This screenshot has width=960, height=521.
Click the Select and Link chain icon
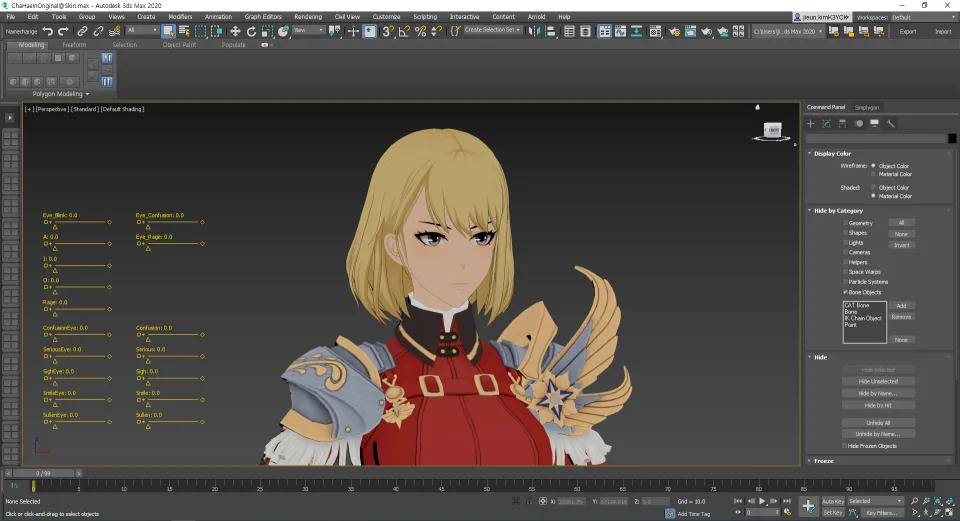(x=82, y=31)
